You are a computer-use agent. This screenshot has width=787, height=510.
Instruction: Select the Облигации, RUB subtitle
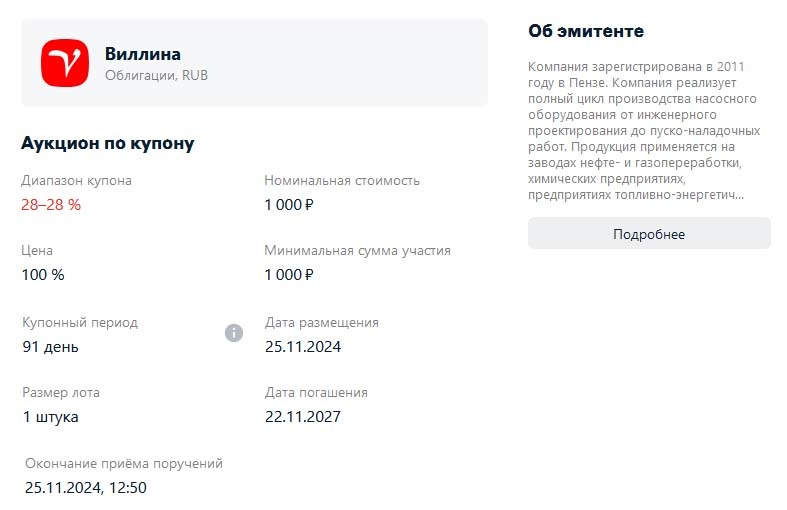pyautogui.click(x=156, y=75)
